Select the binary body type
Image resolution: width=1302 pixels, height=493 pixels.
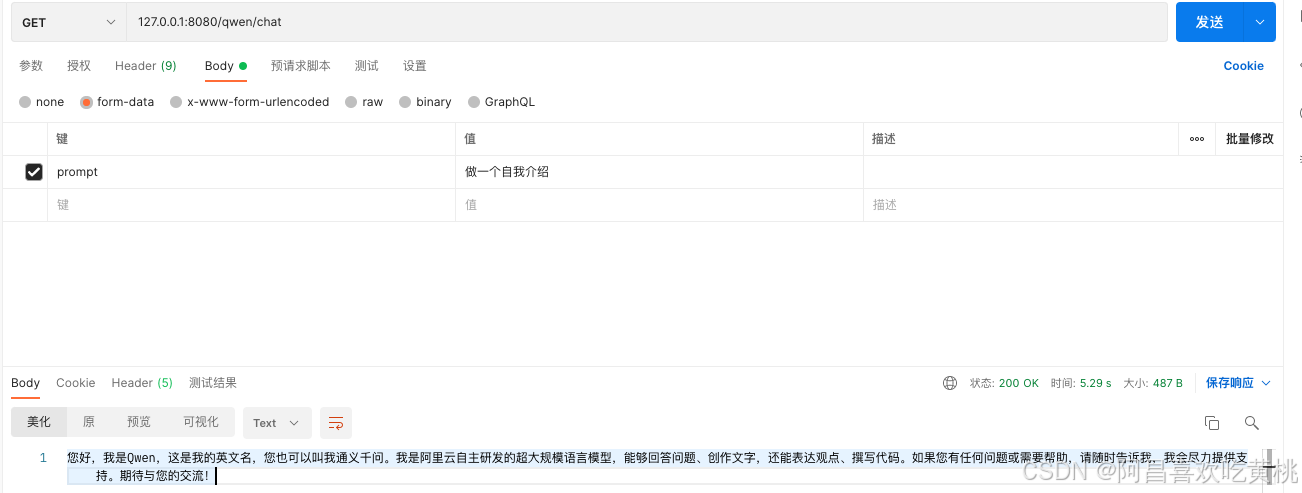pos(425,102)
